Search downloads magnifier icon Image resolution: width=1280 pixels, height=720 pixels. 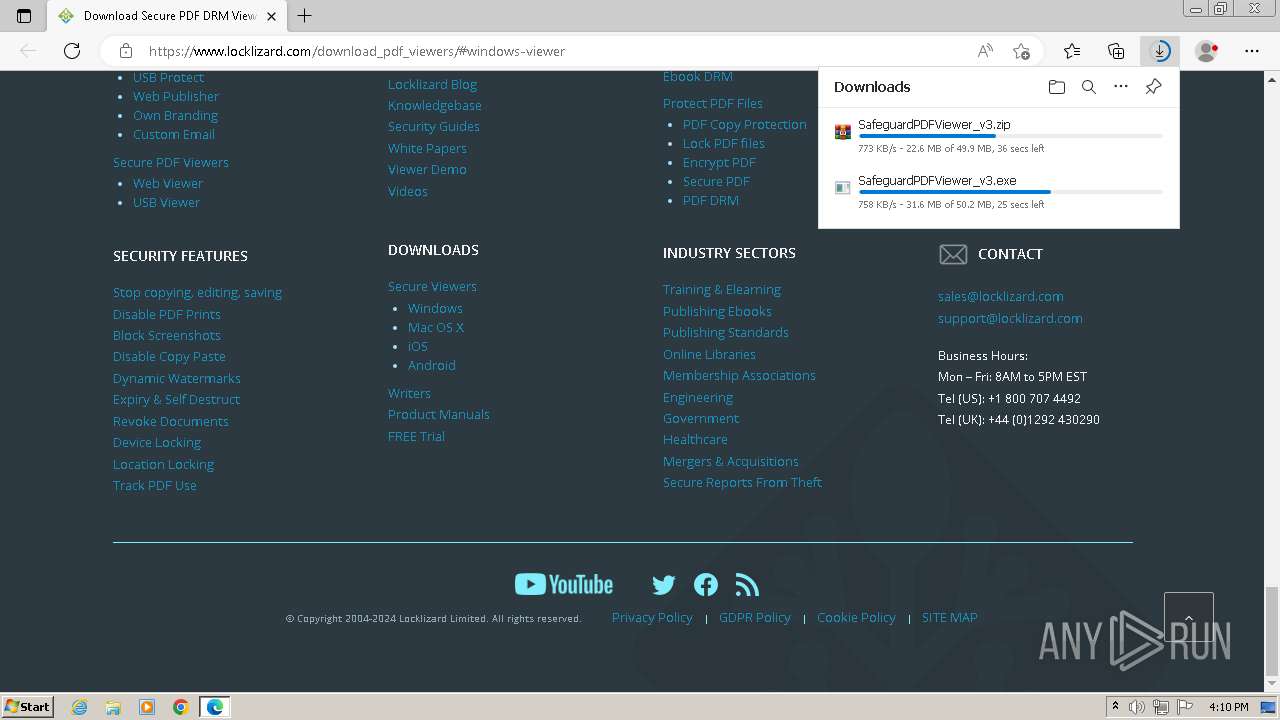click(x=1089, y=87)
